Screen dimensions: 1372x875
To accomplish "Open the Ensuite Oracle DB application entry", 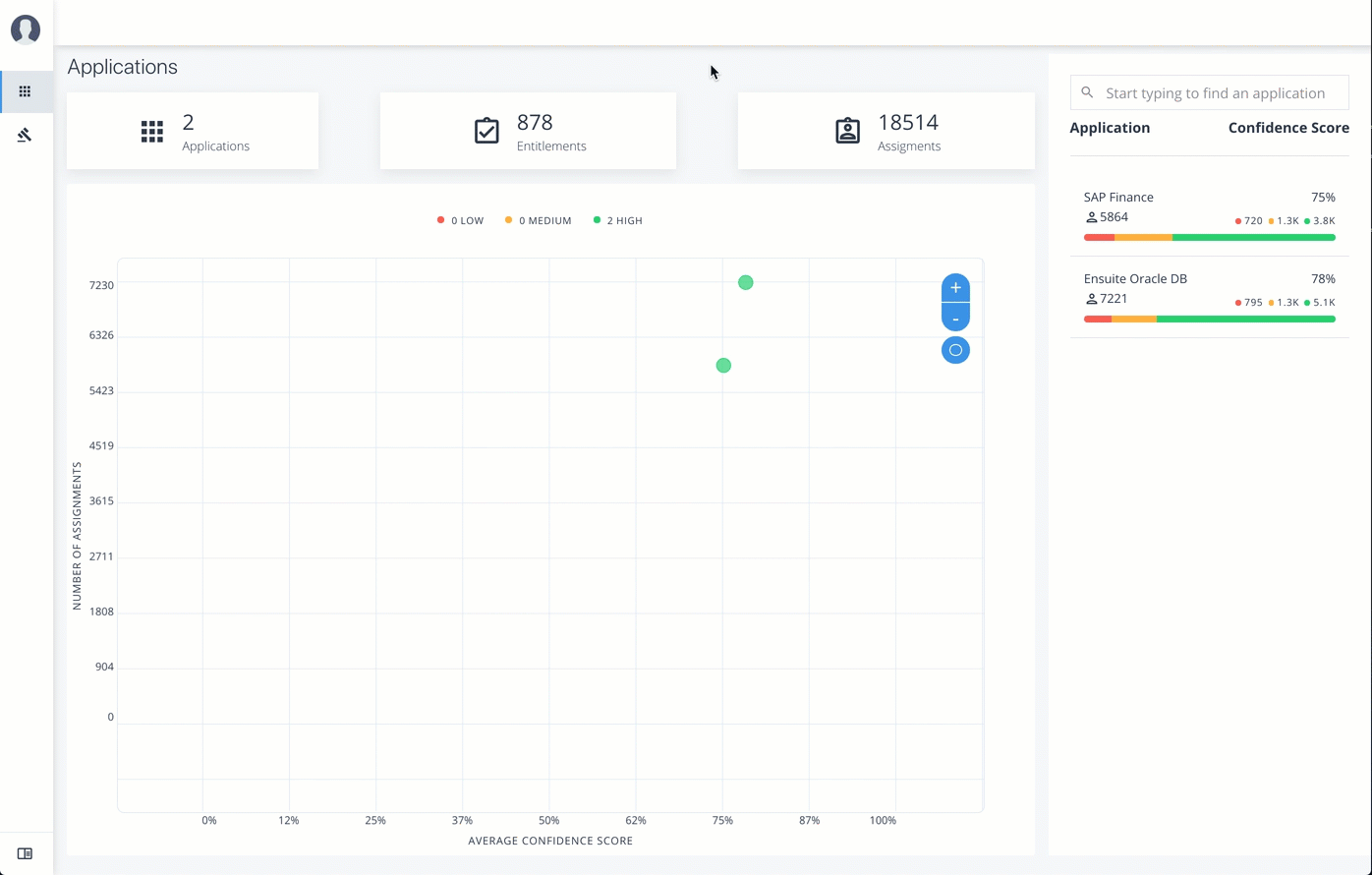I will click(1135, 279).
